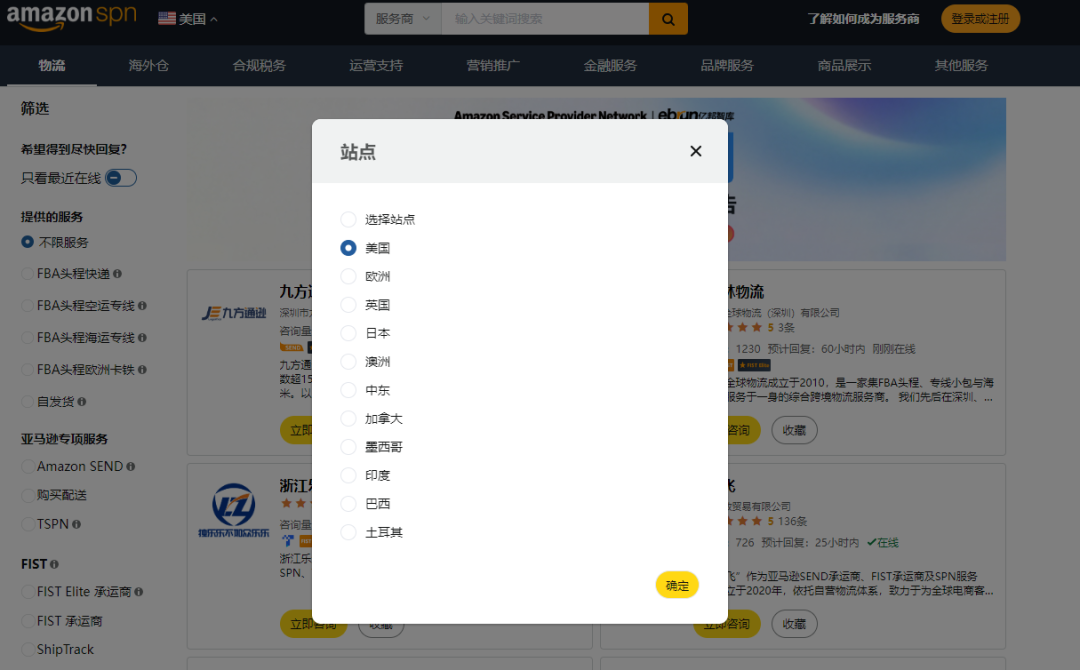Check the 购买配送 filter
The height and width of the screenshot is (670, 1080).
click(28, 495)
